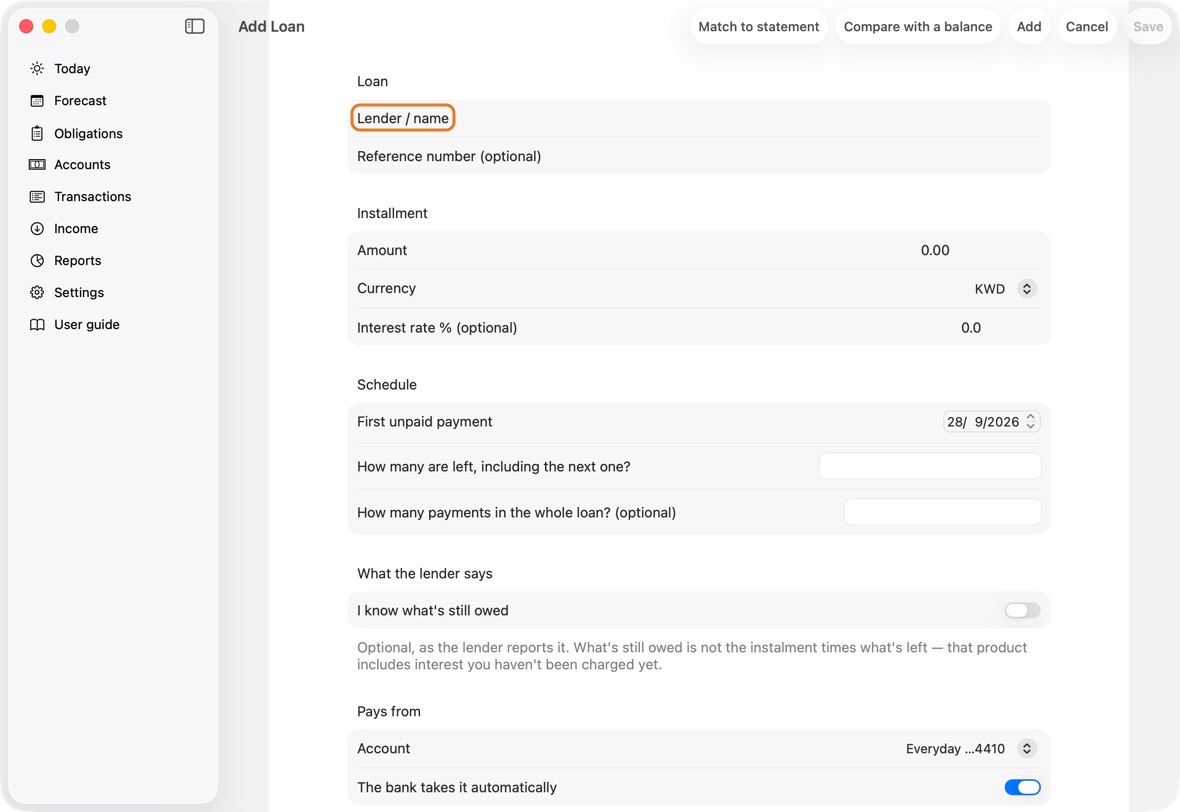Image resolution: width=1180 pixels, height=812 pixels.
Task: Open the User guide label in the sidebar
Action: pos(87,324)
